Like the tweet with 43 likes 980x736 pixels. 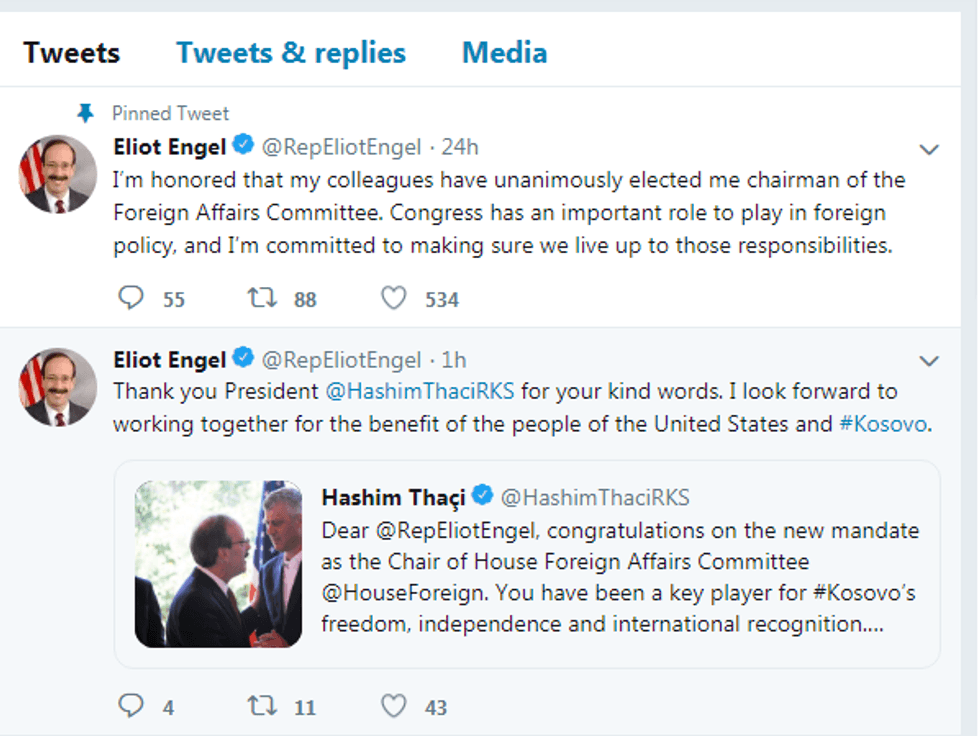pos(394,706)
